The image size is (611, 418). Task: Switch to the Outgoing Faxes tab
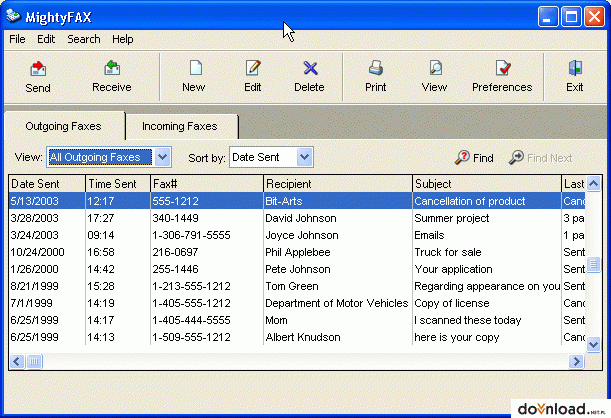pos(64,126)
